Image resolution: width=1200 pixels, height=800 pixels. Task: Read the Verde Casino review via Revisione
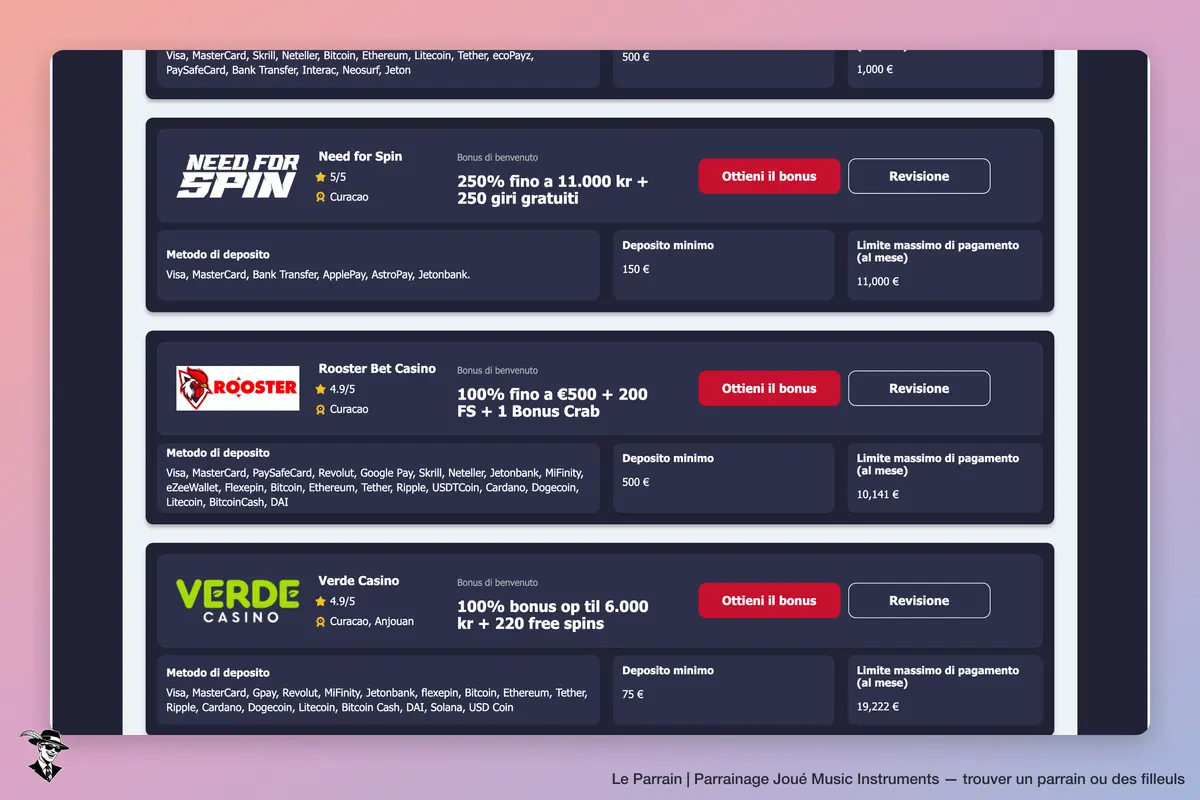click(919, 601)
